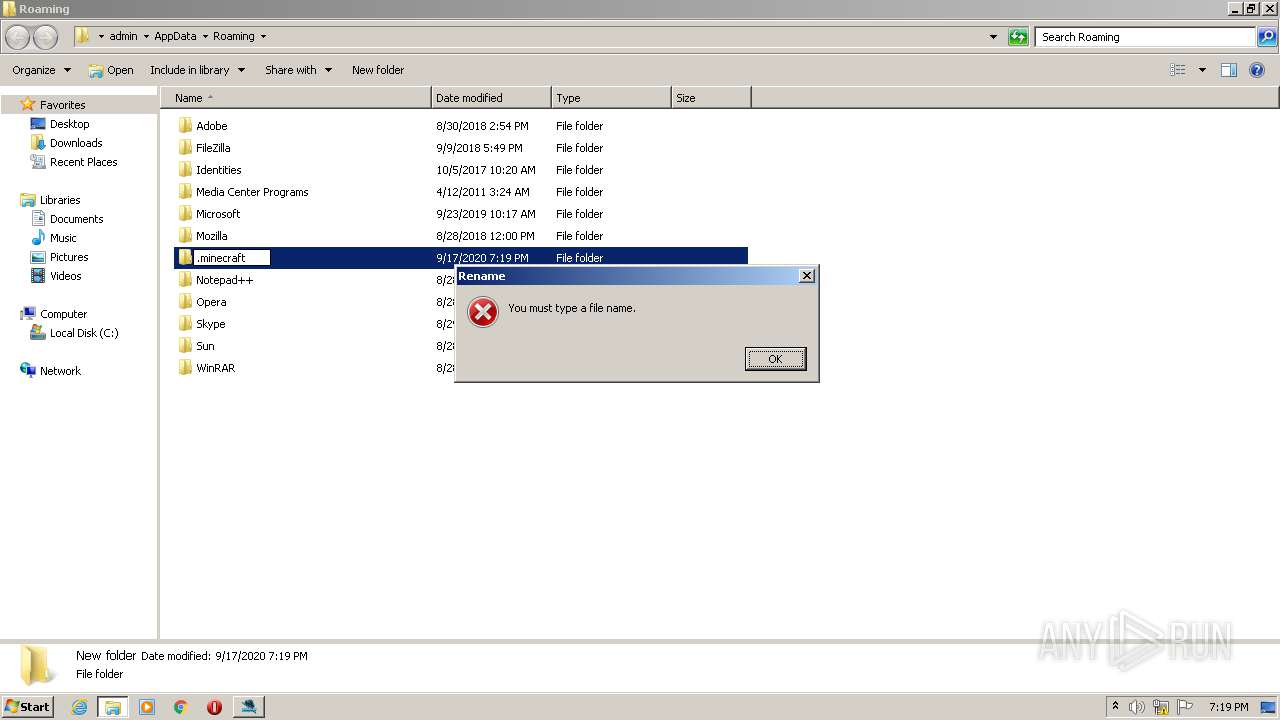Select the WinRAR folder

point(215,368)
